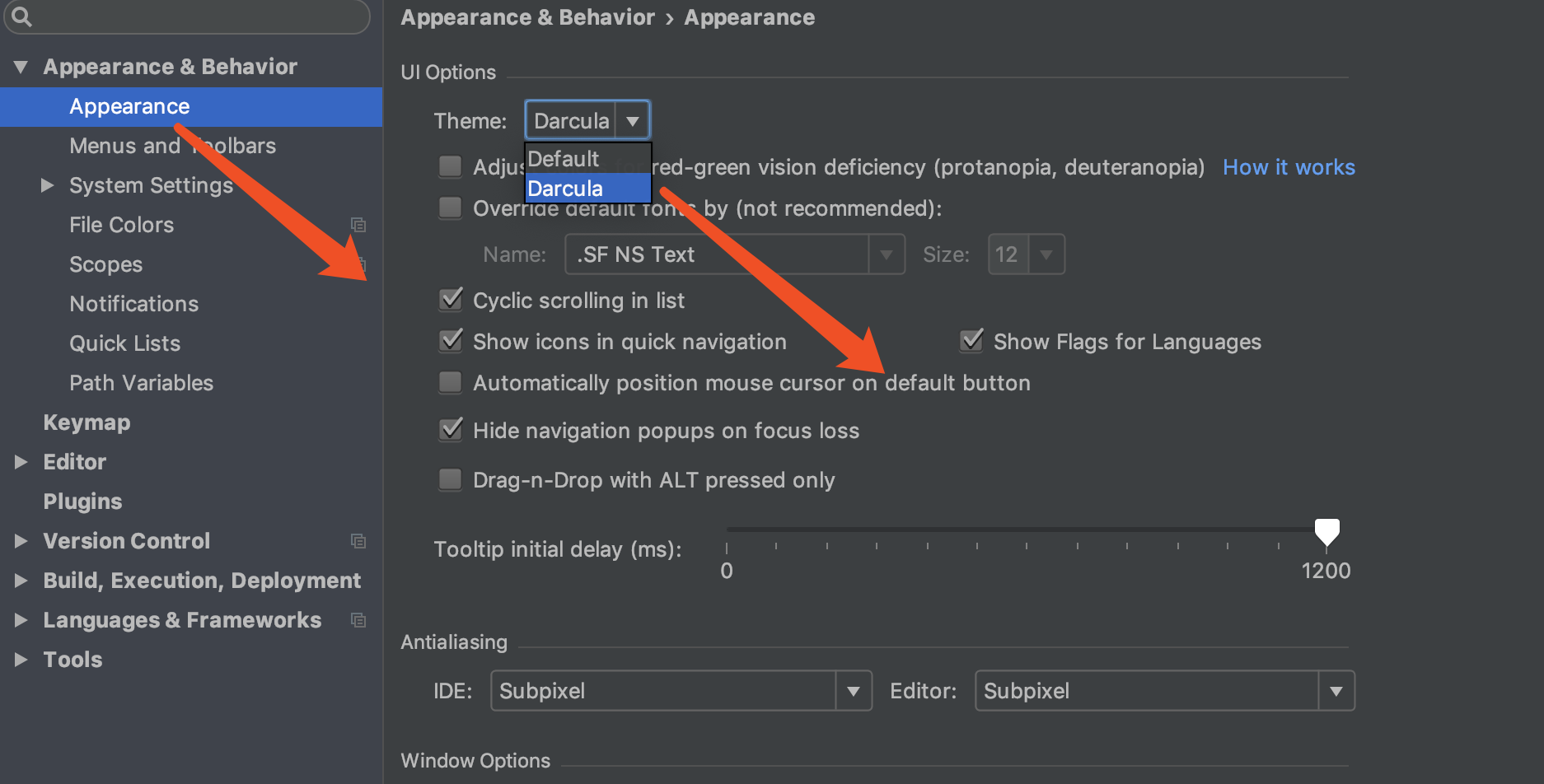Toggle Show Flags for Languages checkbox

[972, 341]
